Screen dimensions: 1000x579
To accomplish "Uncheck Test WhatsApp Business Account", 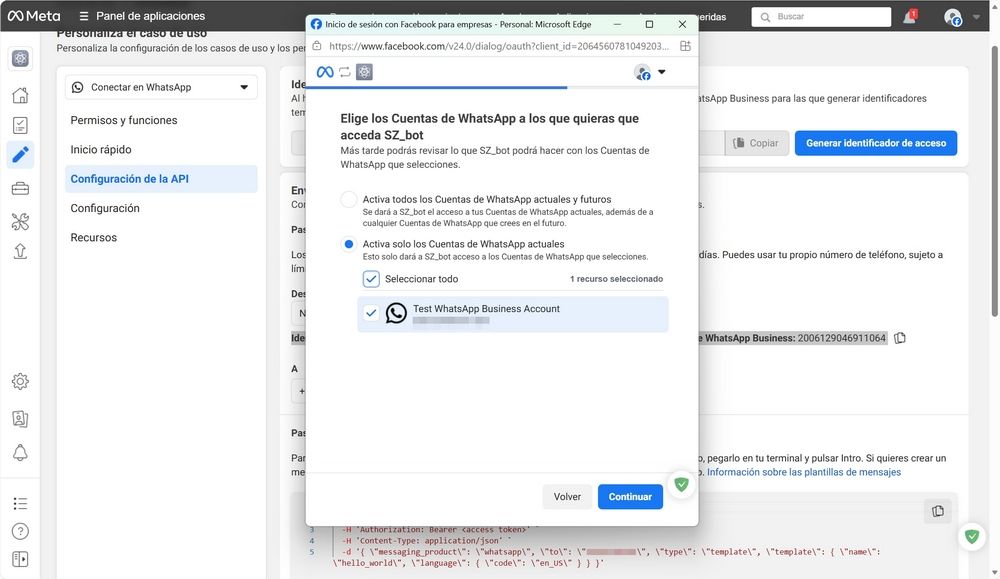I will [x=371, y=313].
